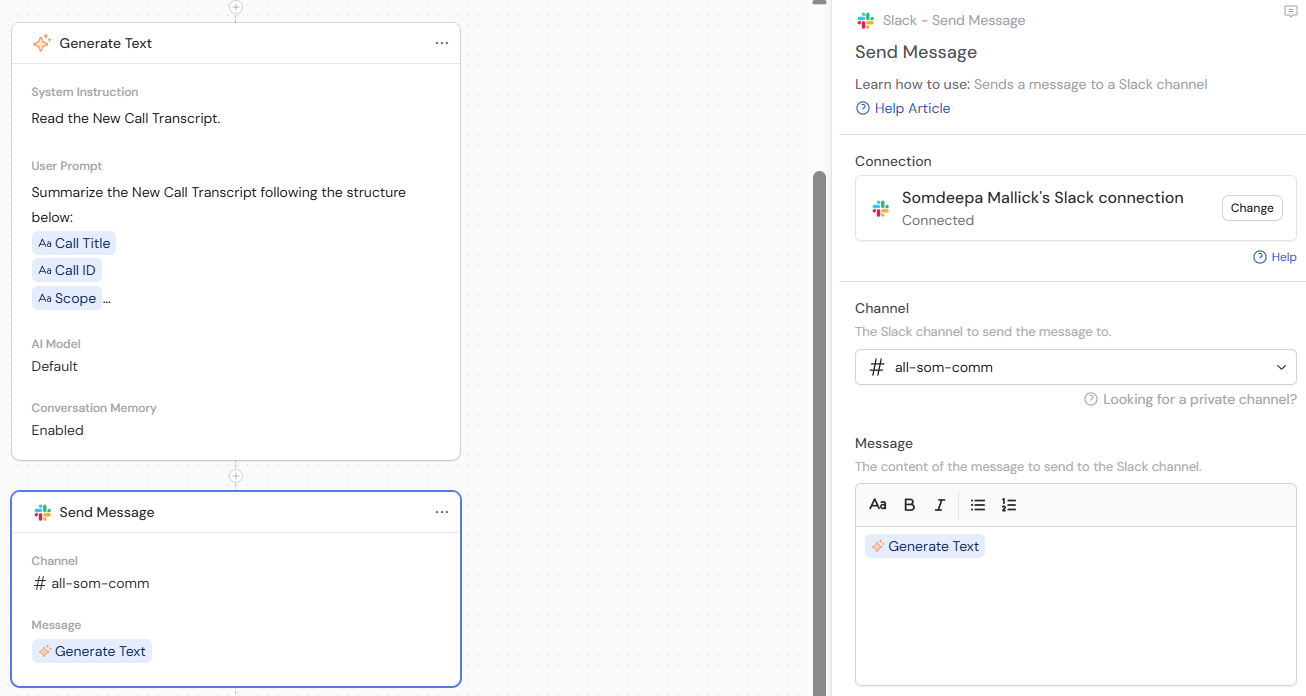The image size is (1306, 696).
Task: Click the plus icon above Generate Text
Action: [236, 9]
